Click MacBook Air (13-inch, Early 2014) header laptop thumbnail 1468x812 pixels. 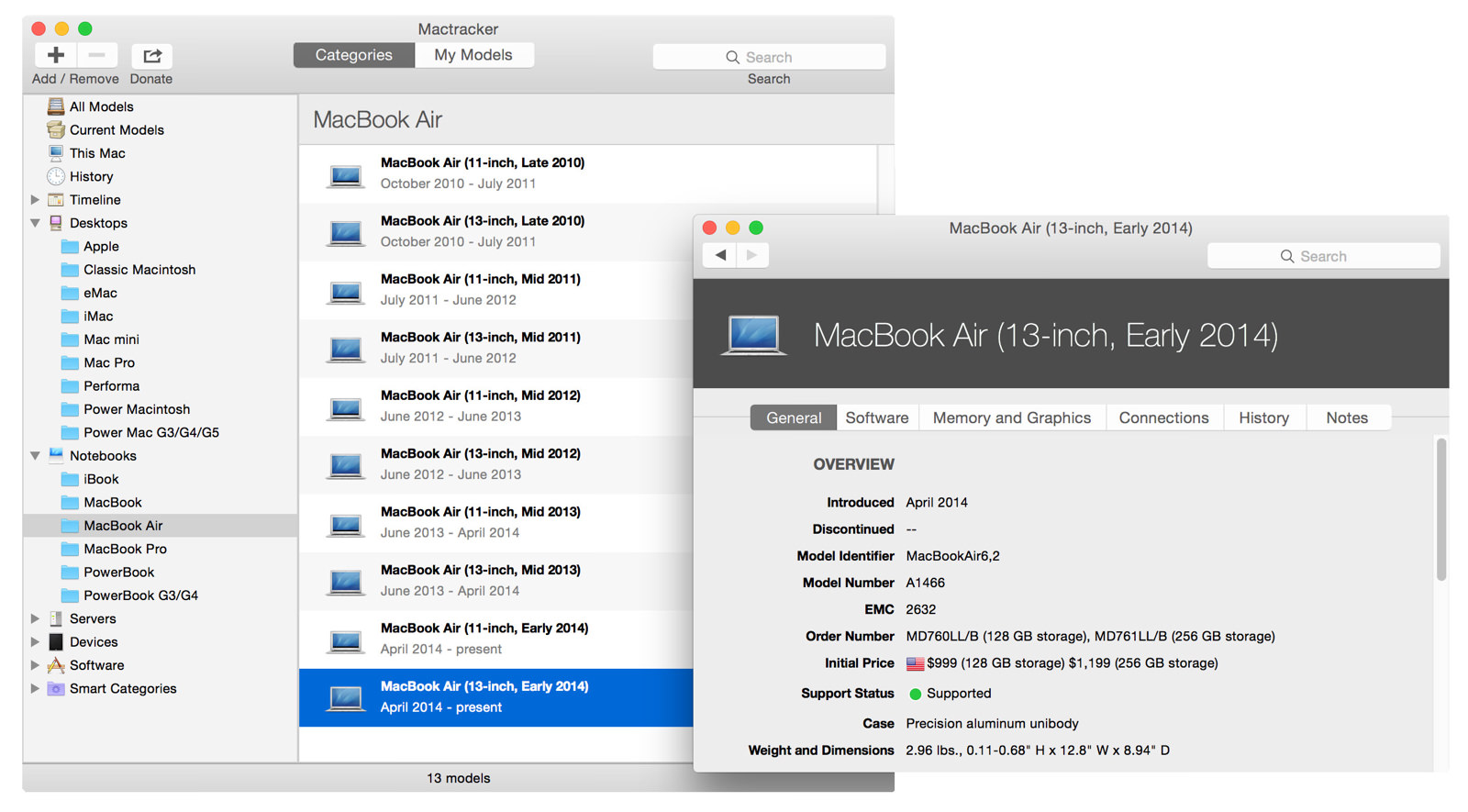754,335
